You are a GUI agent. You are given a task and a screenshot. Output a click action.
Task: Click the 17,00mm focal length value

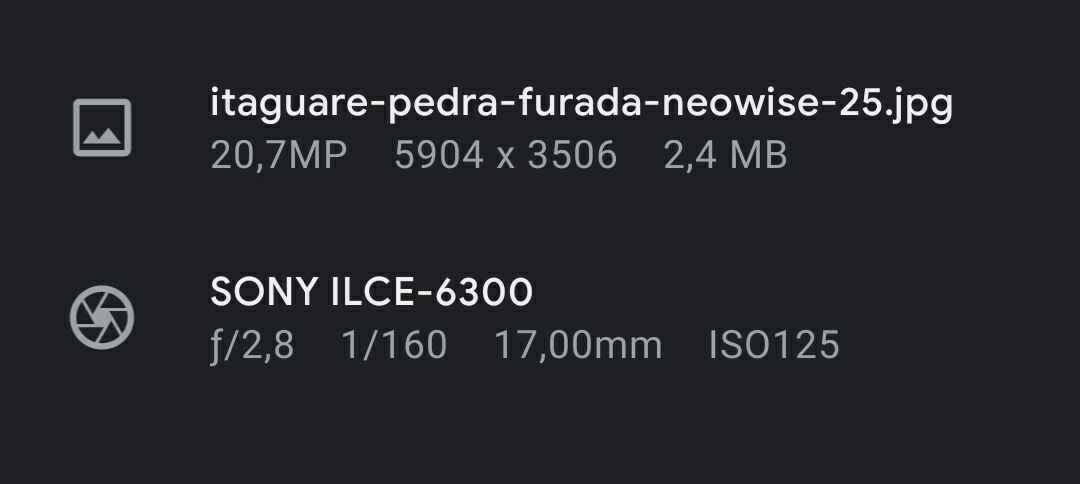pyautogui.click(x=578, y=345)
